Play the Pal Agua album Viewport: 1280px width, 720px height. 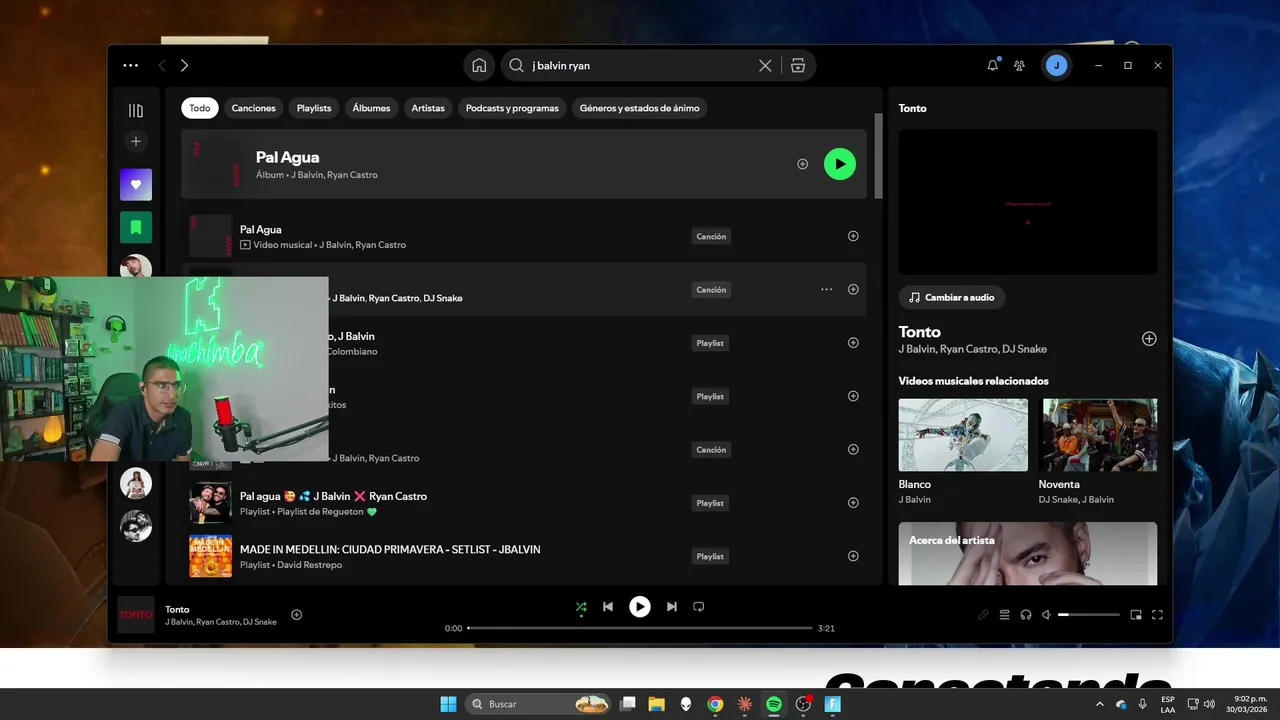[x=840, y=164]
